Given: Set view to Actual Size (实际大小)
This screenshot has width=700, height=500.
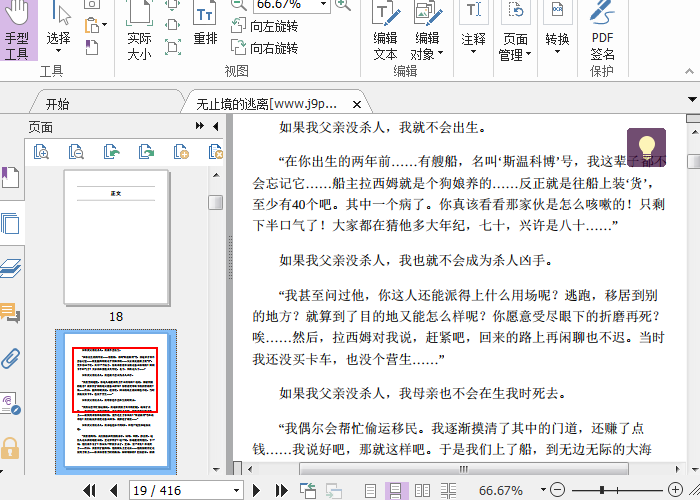Looking at the screenshot, I should point(139,30).
